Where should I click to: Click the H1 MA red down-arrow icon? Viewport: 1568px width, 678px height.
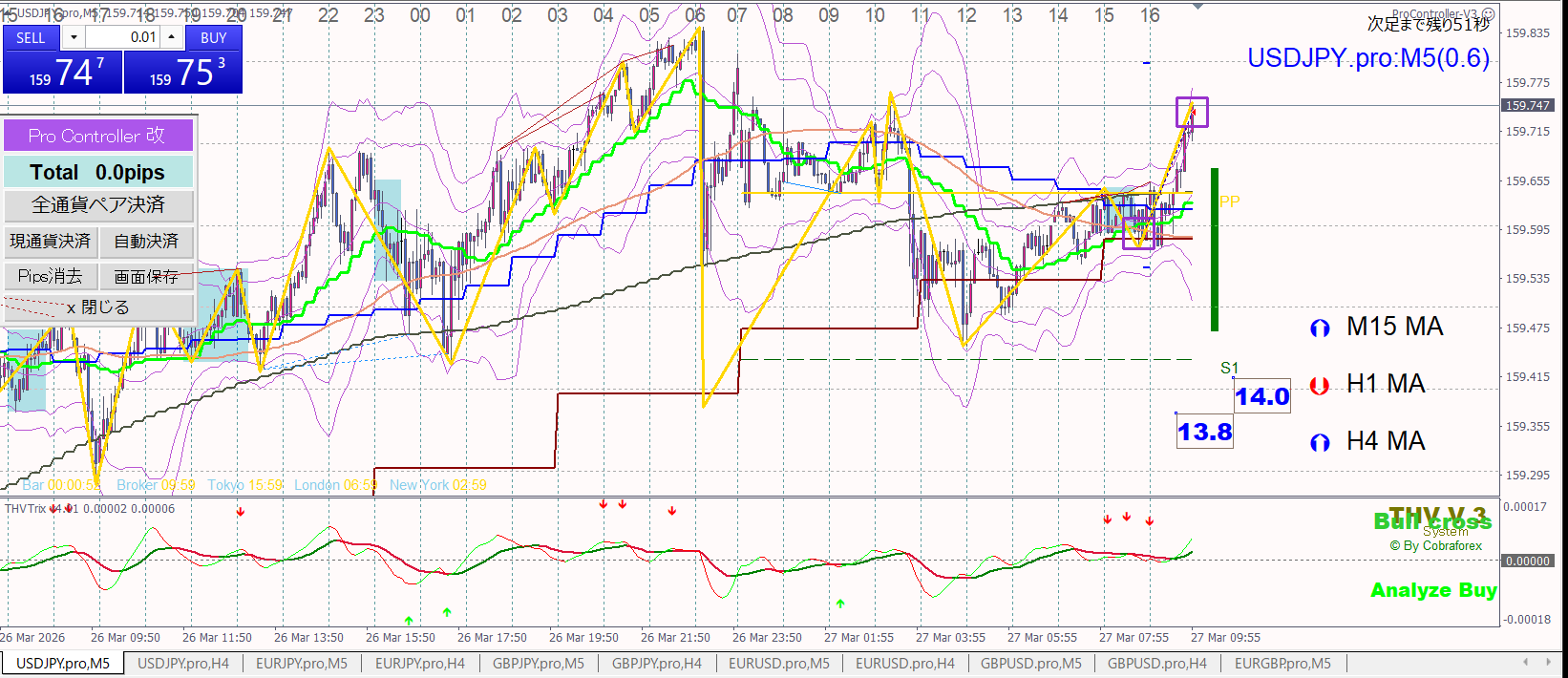[x=1320, y=386]
